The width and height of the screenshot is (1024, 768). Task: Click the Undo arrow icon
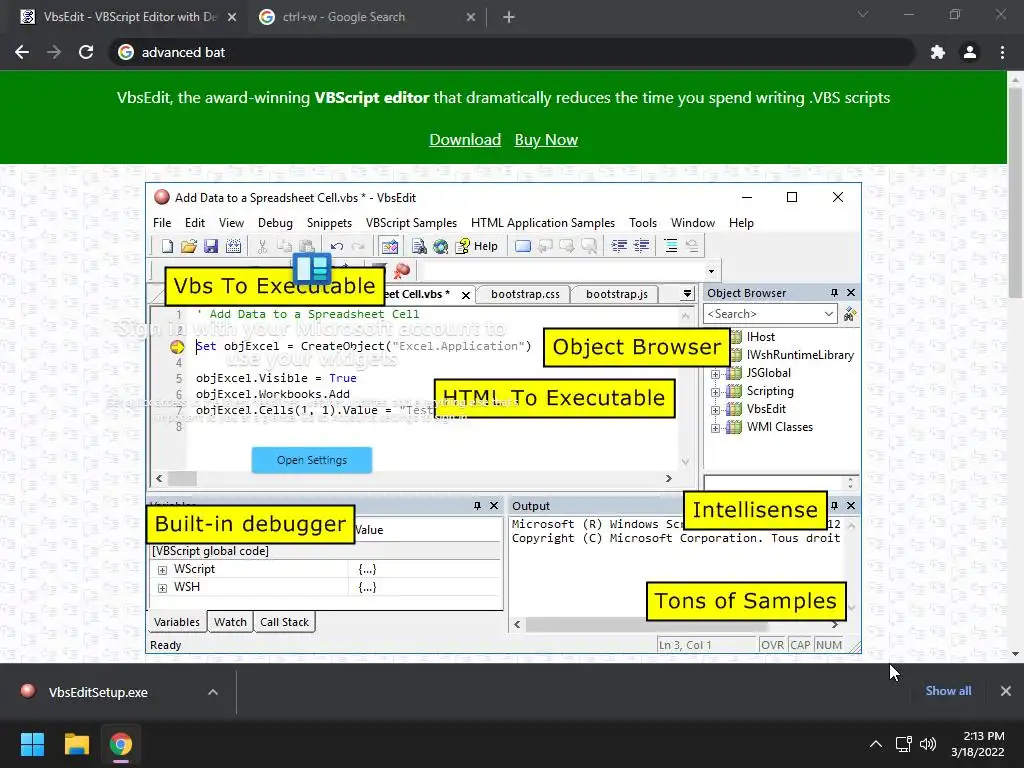337,246
